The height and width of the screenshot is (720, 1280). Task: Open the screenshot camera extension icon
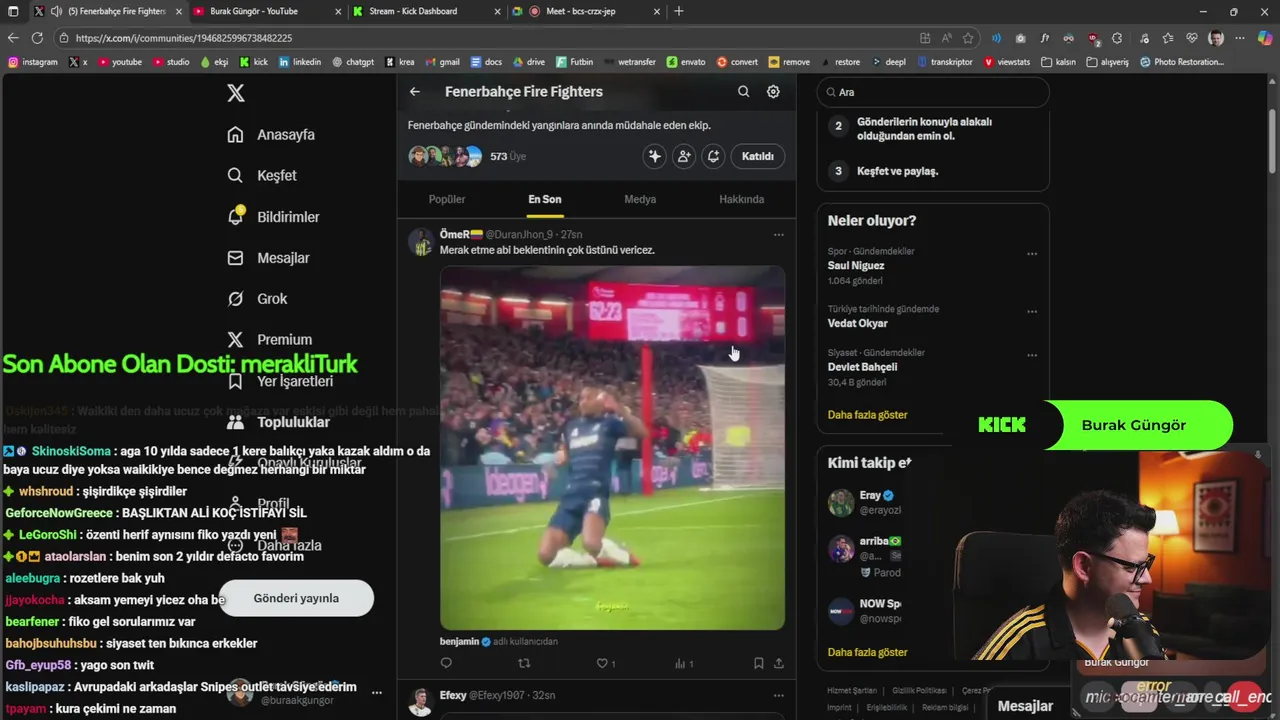pyautogui.click(x=1020, y=38)
